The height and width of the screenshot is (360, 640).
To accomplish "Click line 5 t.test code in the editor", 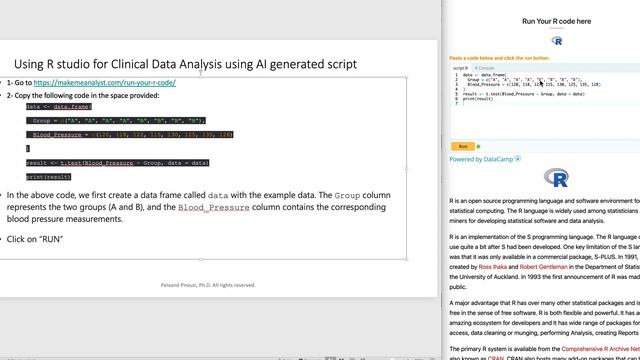I will (x=524, y=94).
